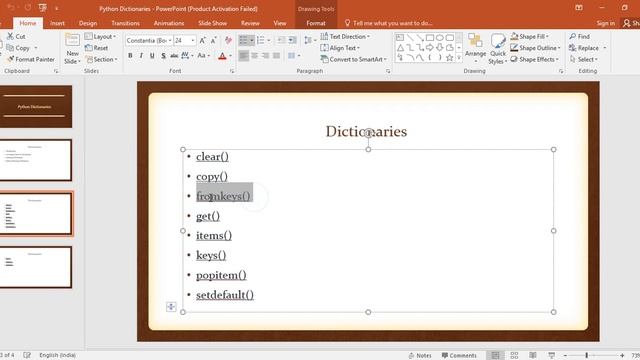The image size is (640, 360).
Task: Increase font size with the larger A
Action: [202, 40]
